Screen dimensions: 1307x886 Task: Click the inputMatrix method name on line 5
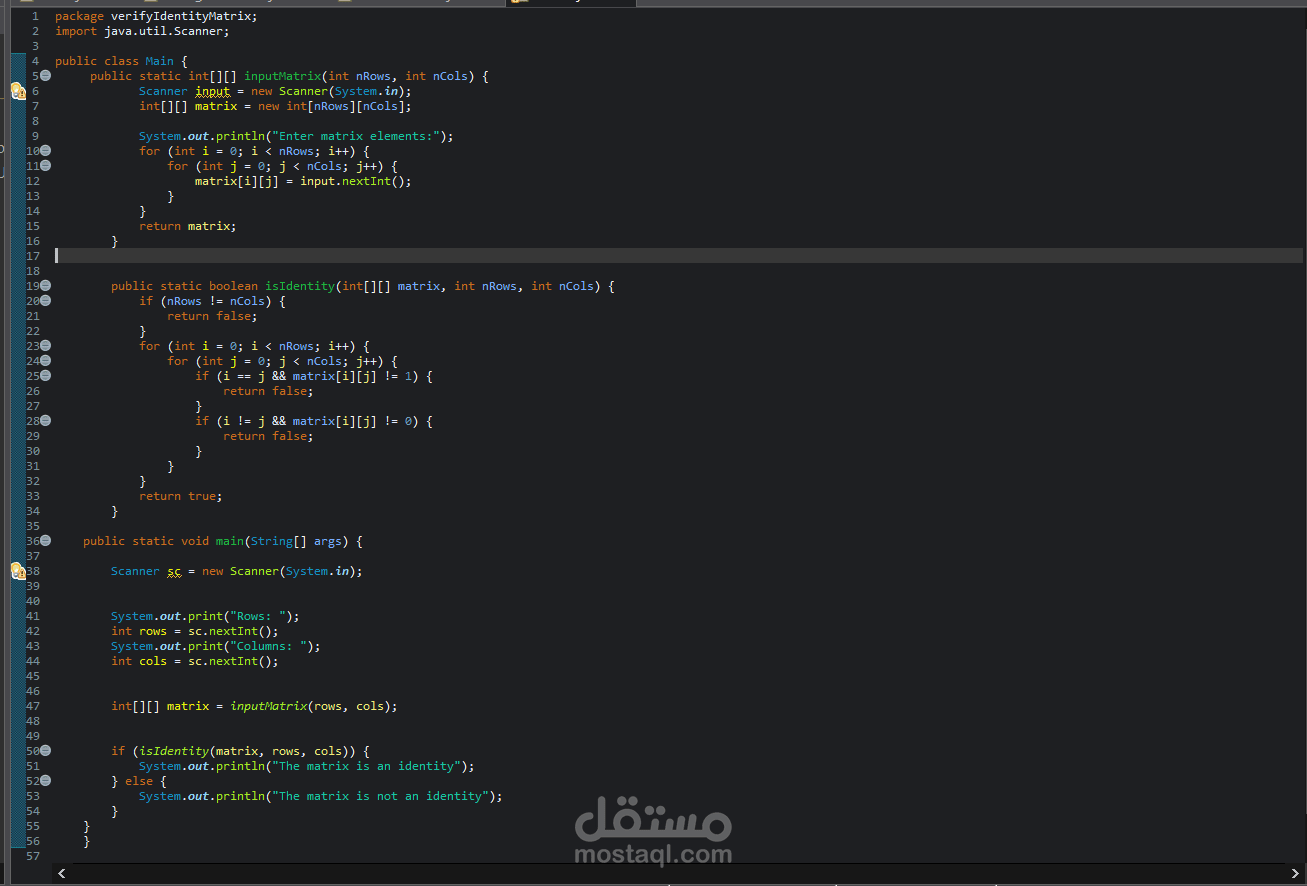pyautogui.click(x=282, y=76)
